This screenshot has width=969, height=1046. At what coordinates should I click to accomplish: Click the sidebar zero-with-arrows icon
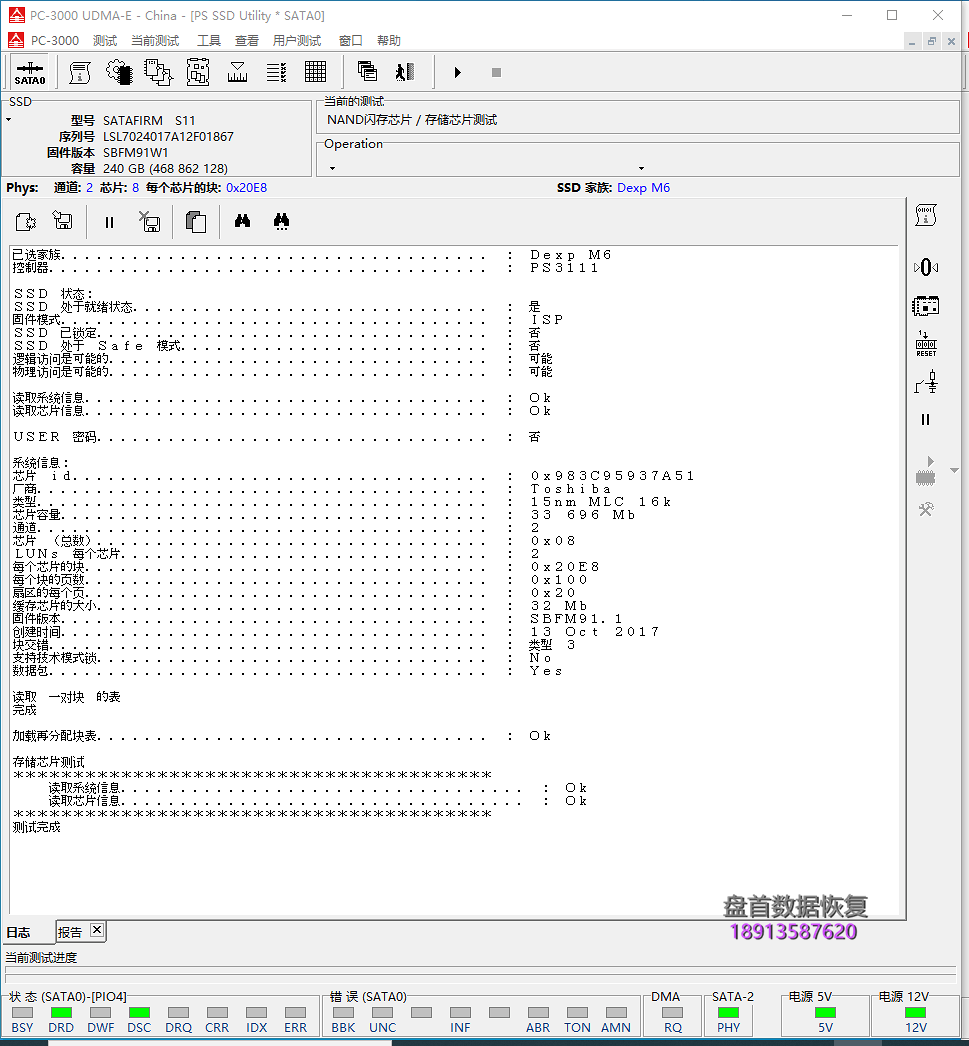tap(926, 268)
